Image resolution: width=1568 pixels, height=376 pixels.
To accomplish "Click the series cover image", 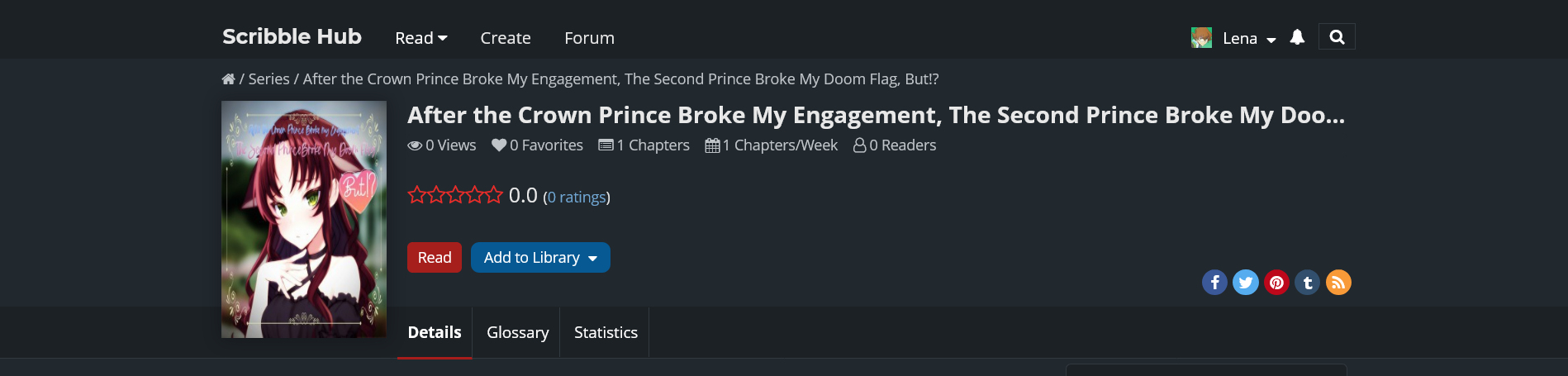I will (304, 219).
